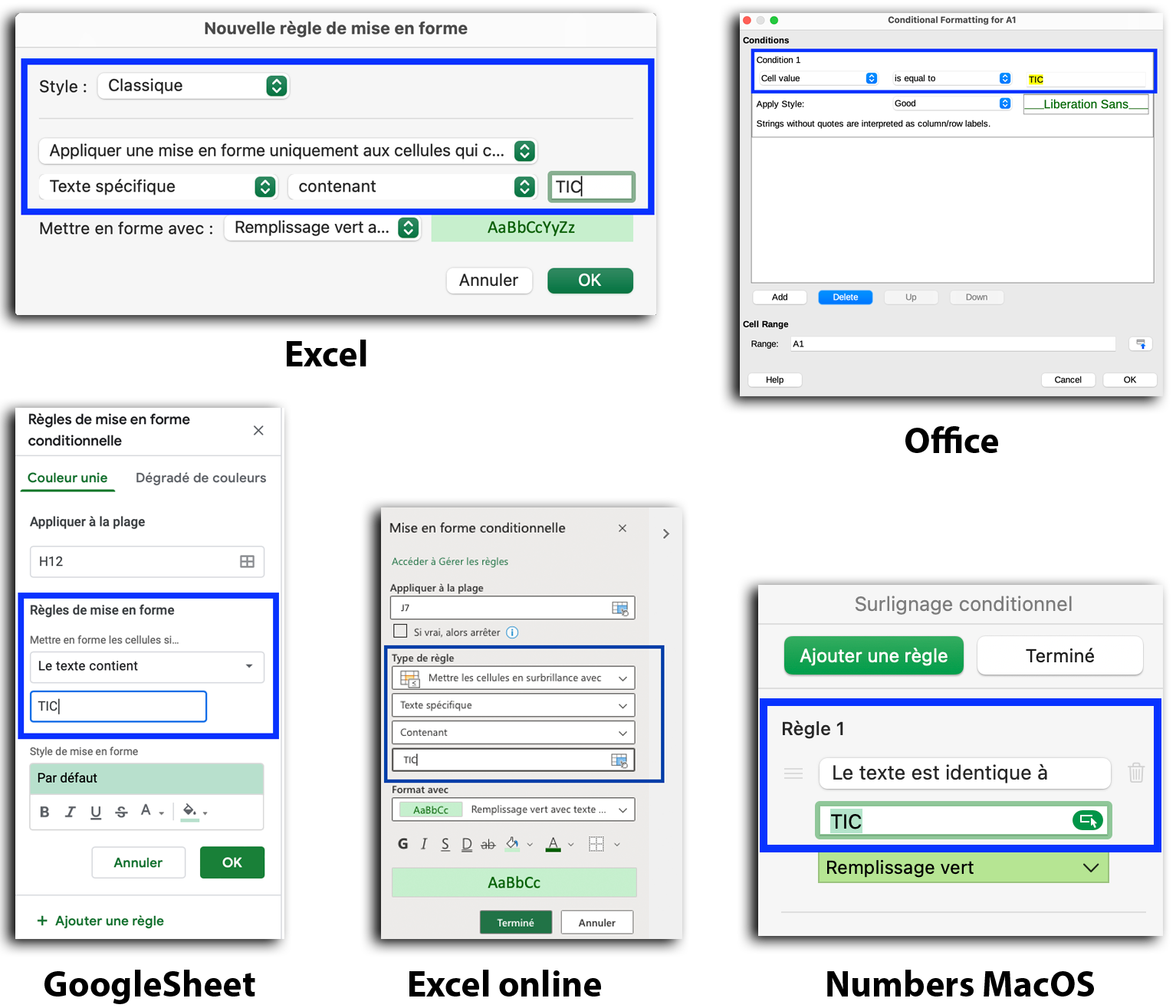Image resolution: width=1176 pixels, height=1008 pixels.
Task: Open fill color bucket in GoogleSheet toolbar
Action: click(x=195, y=811)
